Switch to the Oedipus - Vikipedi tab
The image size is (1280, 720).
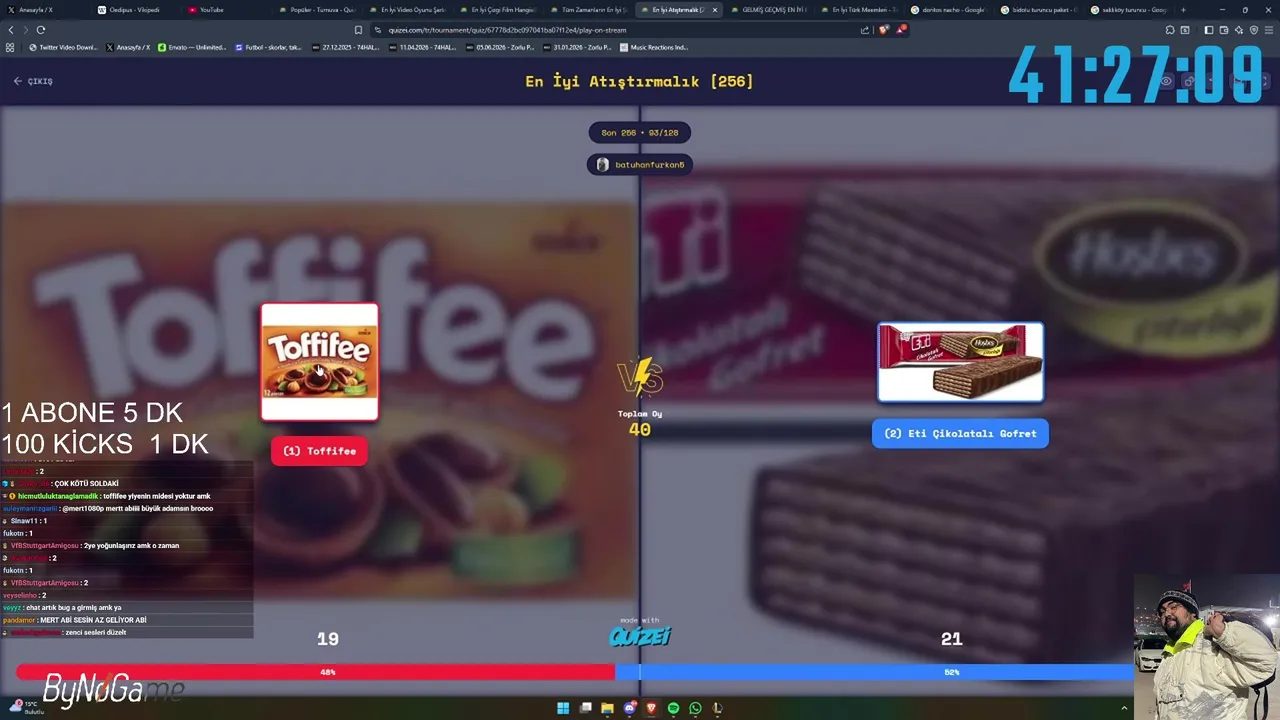pos(135,10)
